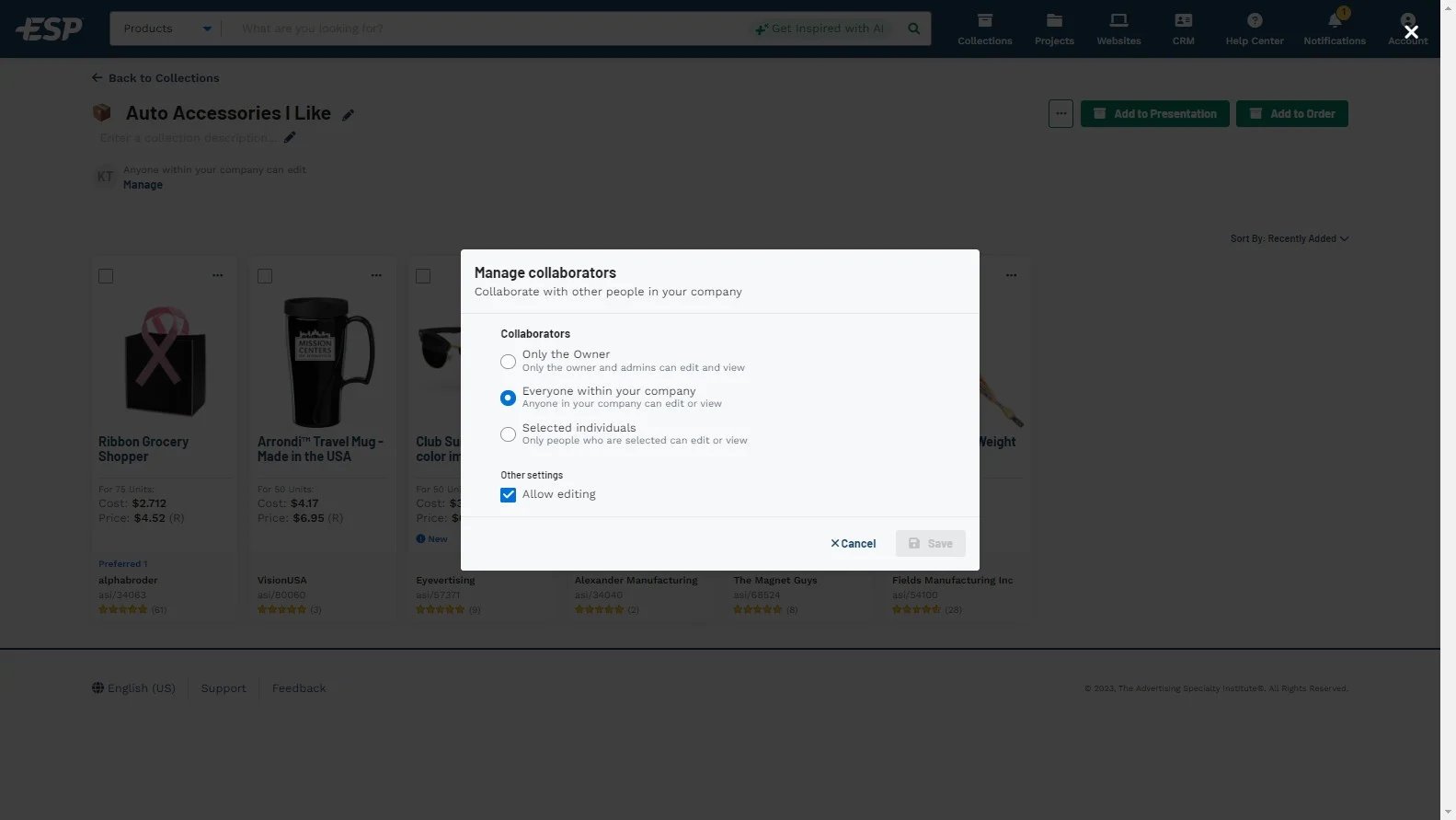
Task: Open Ribbon Grocery Shopper card ellipsis menu
Action: 218,275
